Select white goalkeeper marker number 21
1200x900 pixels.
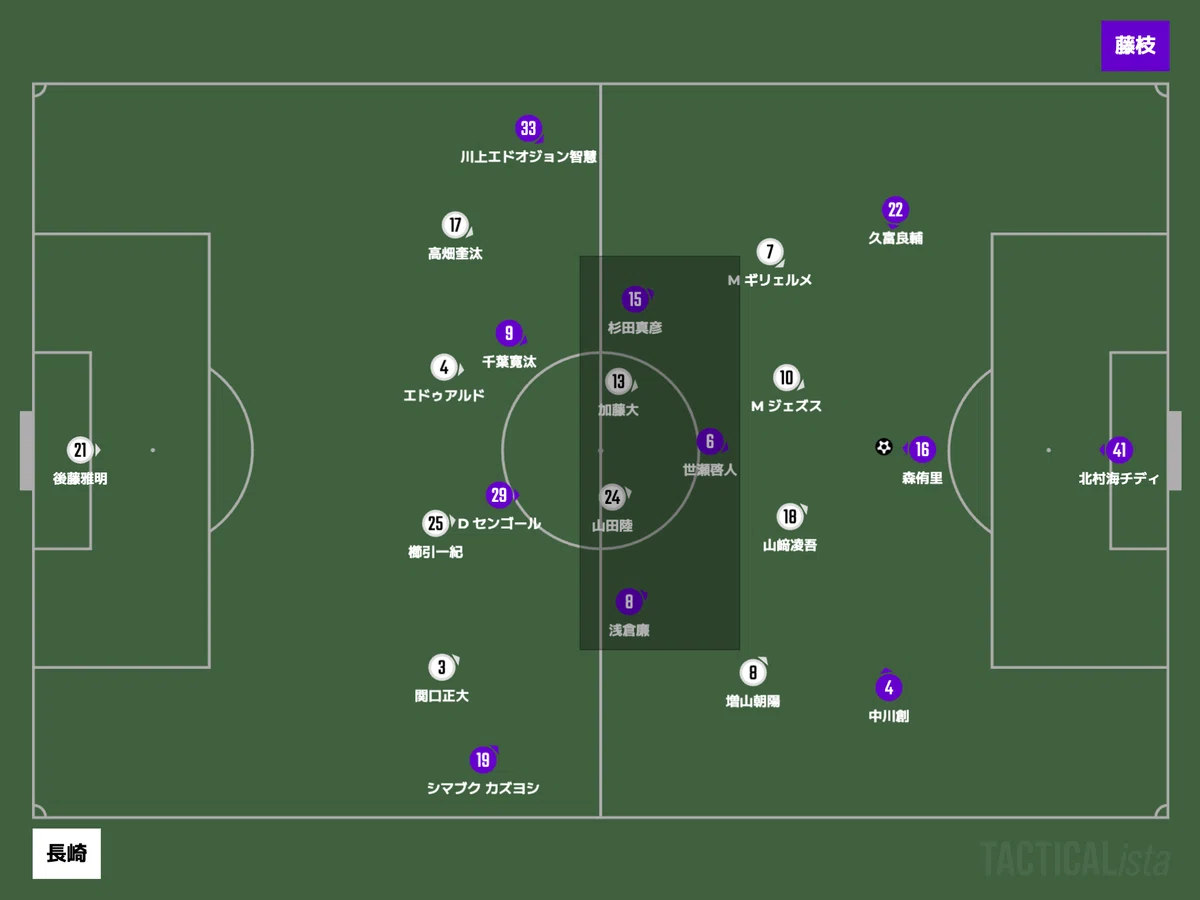(80, 450)
